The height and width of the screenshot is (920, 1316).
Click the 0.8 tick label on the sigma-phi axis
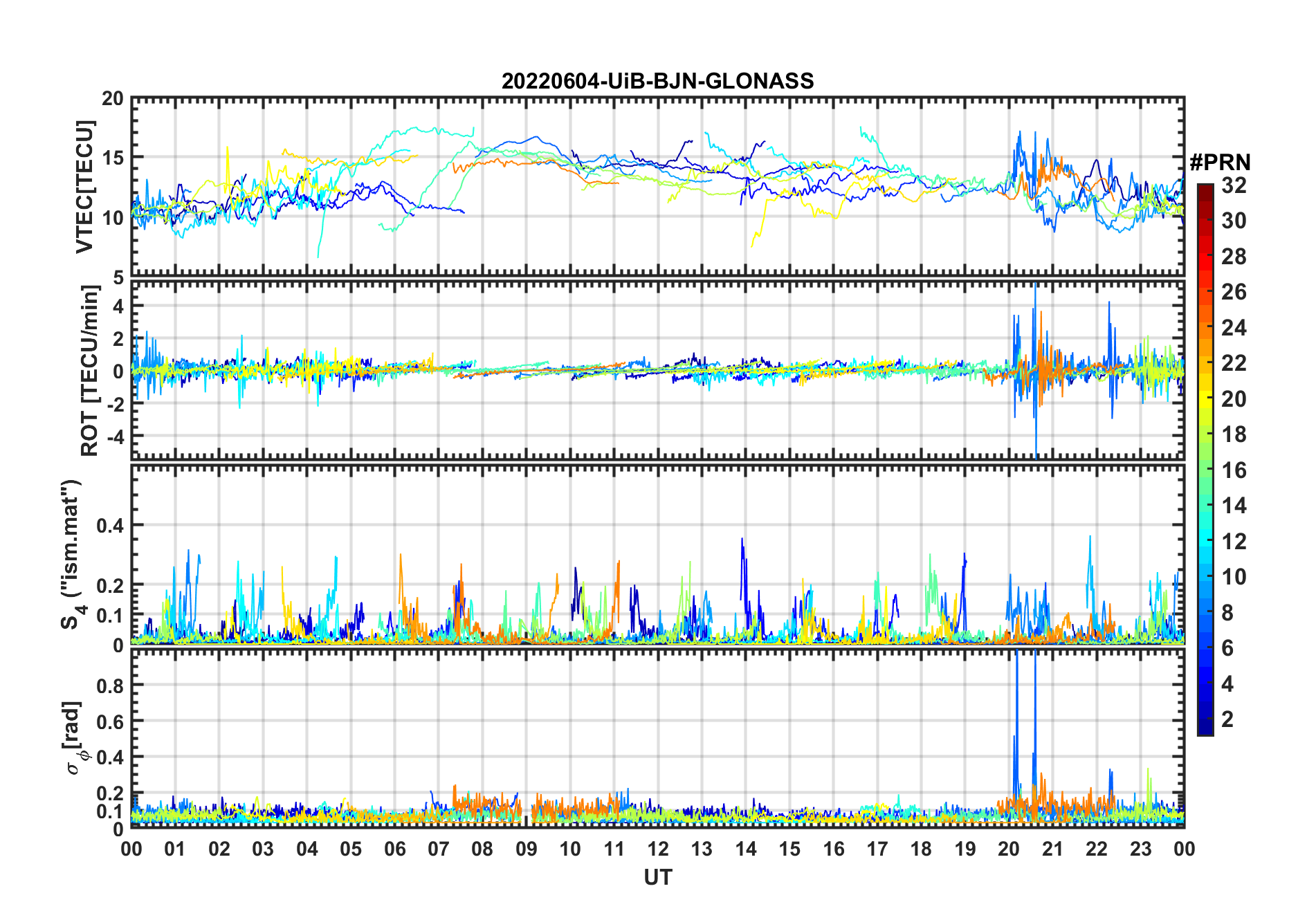(x=110, y=686)
